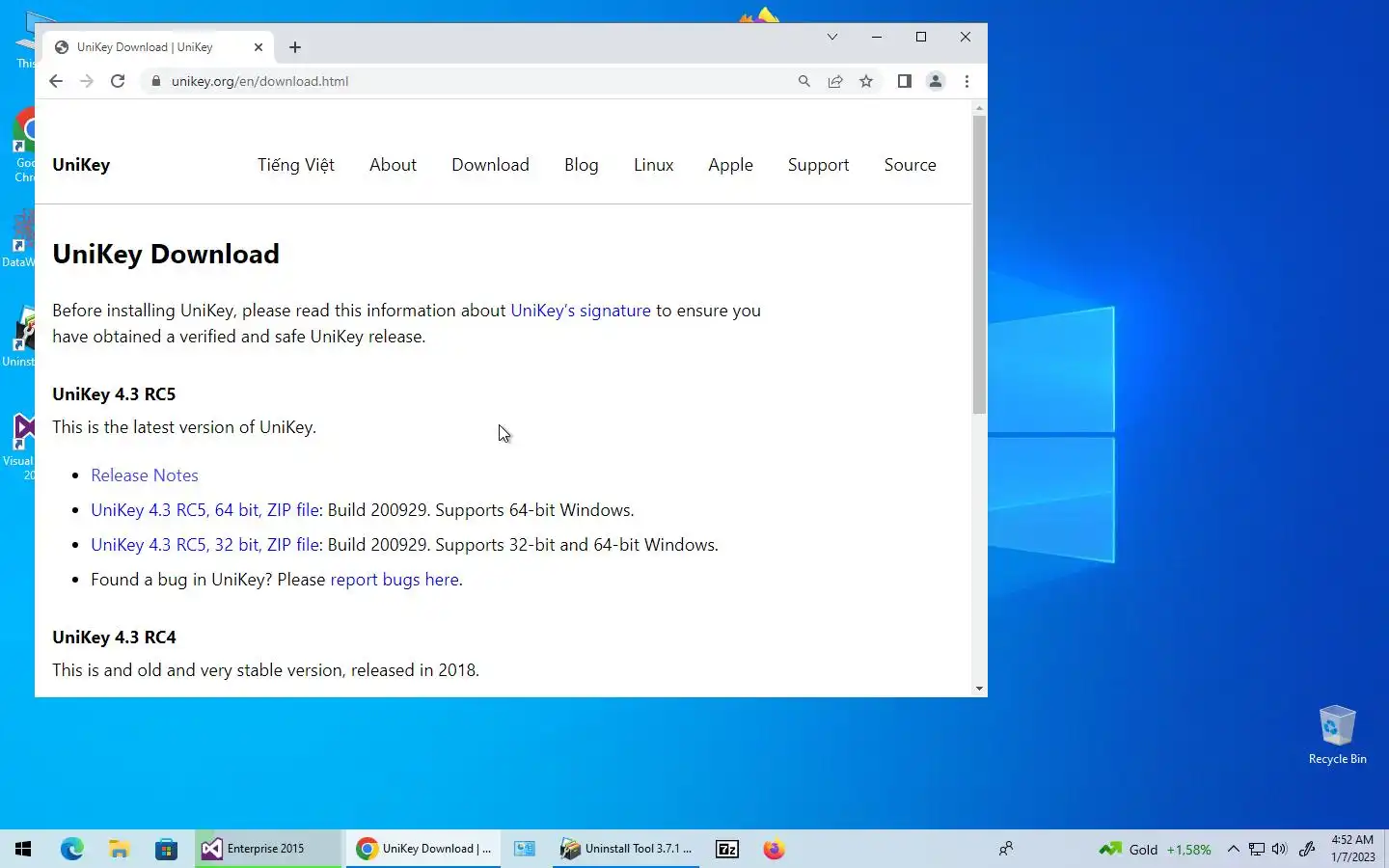Download UniKey 4.3 RC5 32 bit ZIP

pos(205,545)
